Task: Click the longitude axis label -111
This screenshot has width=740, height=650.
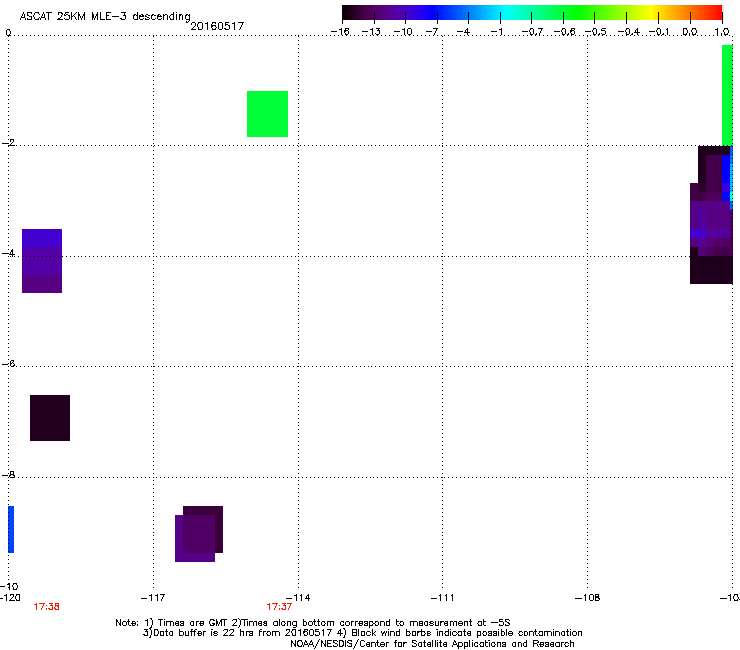Action: (x=442, y=598)
